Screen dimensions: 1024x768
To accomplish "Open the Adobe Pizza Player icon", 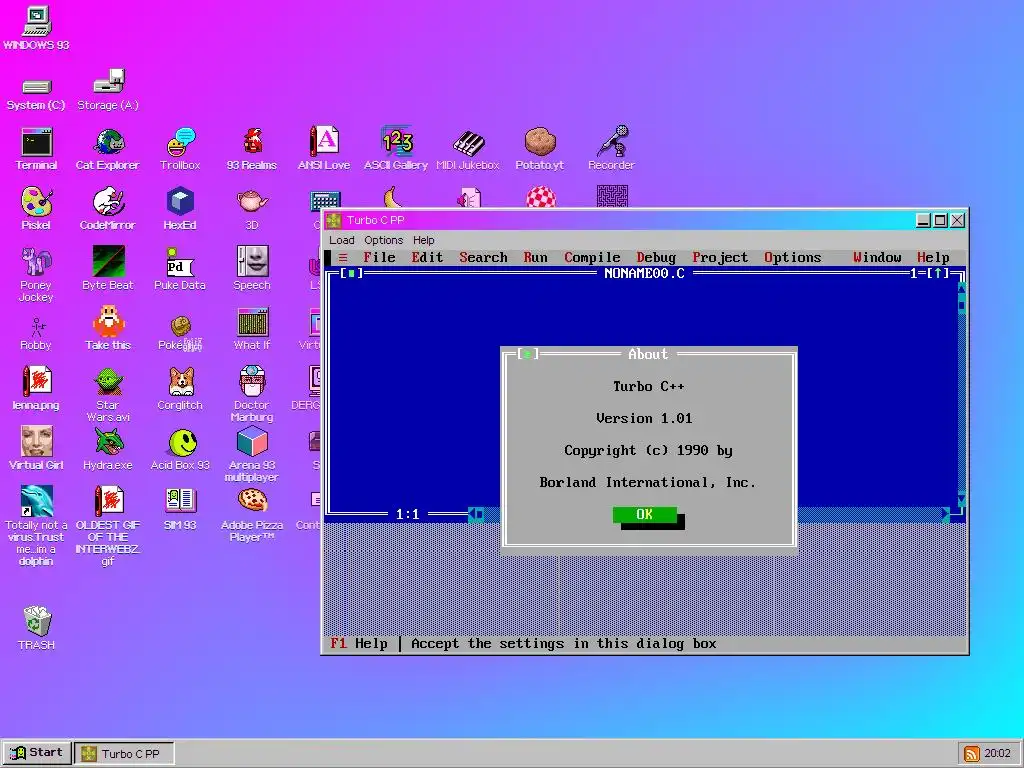I will (252, 515).
